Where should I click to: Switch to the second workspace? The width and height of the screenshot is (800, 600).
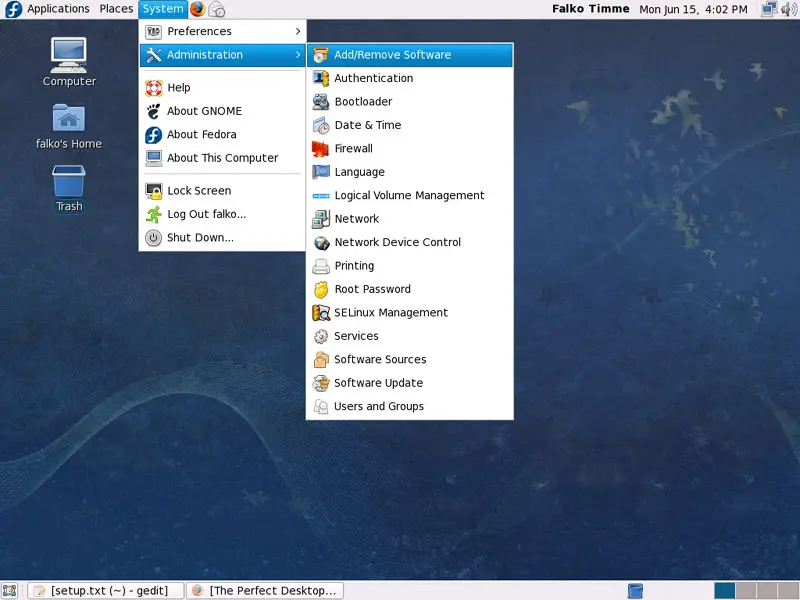(x=746, y=590)
